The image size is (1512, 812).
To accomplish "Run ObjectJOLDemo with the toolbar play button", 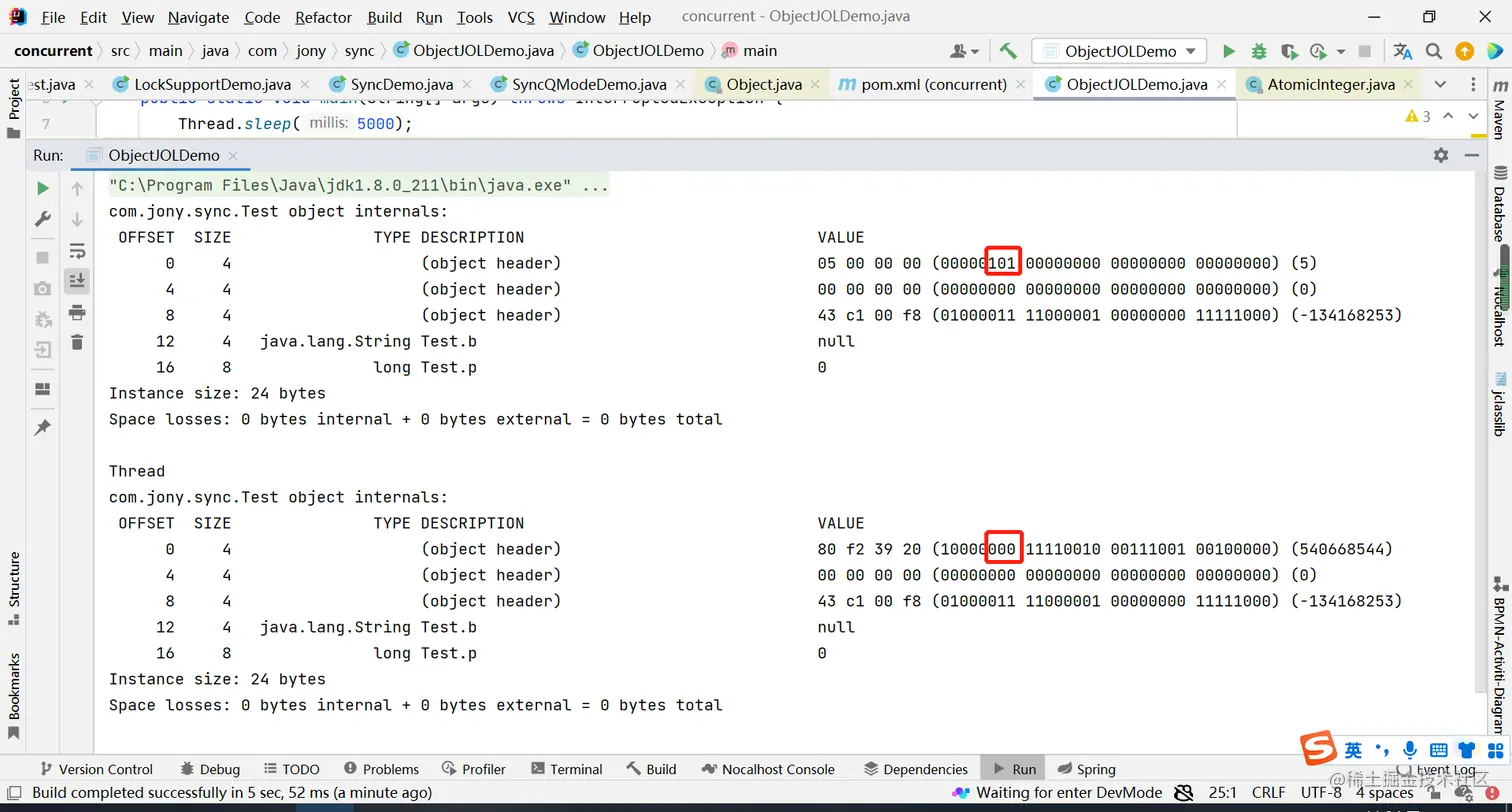I will pyautogui.click(x=1229, y=51).
